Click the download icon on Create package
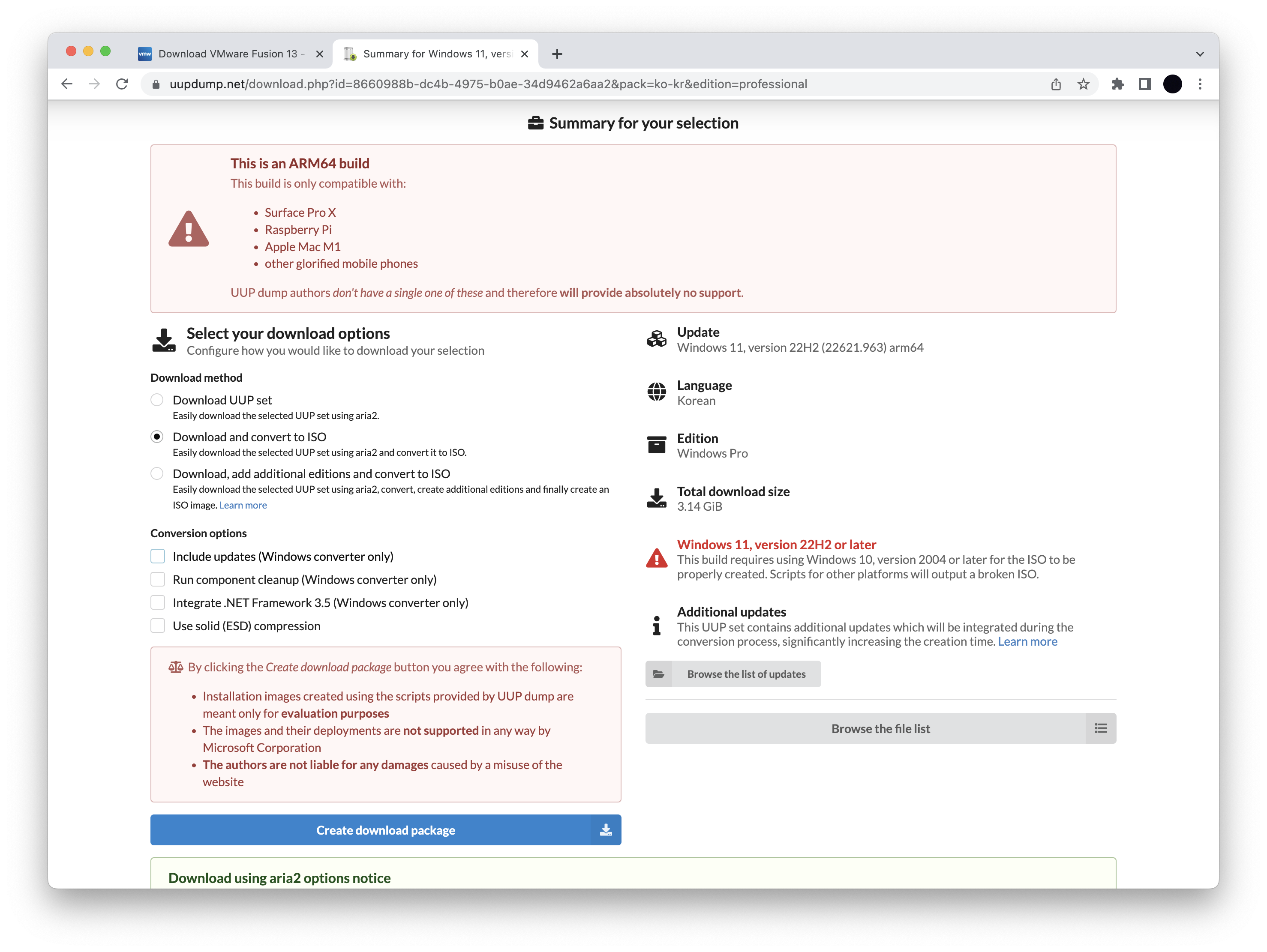The width and height of the screenshot is (1267, 952). pyautogui.click(x=606, y=829)
